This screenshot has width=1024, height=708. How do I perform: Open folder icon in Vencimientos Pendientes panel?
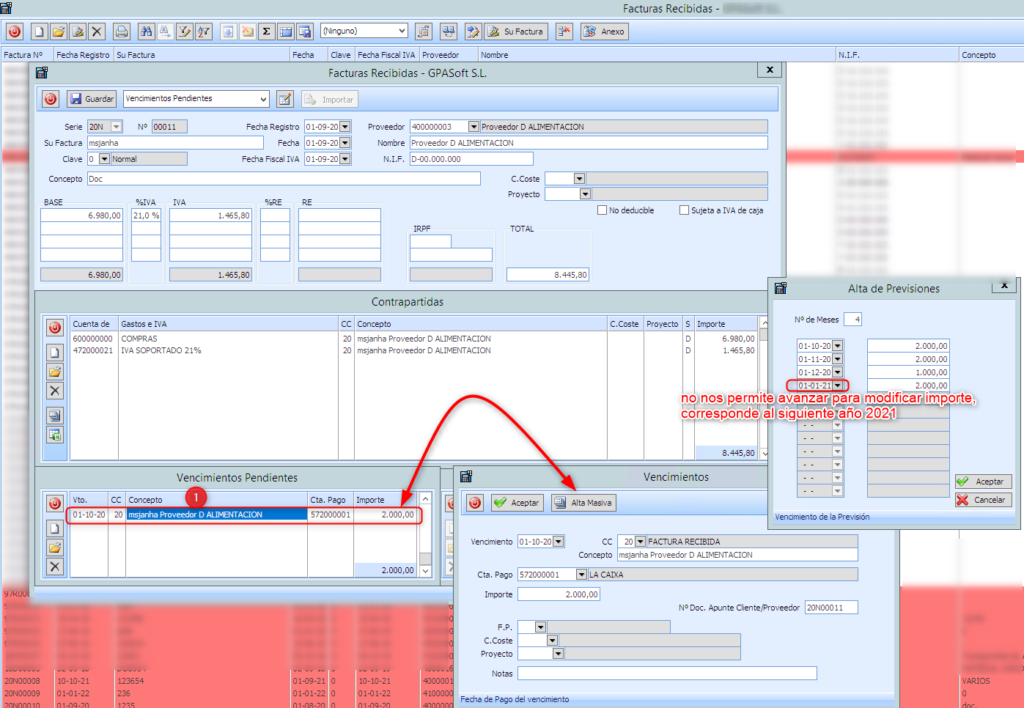55,547
